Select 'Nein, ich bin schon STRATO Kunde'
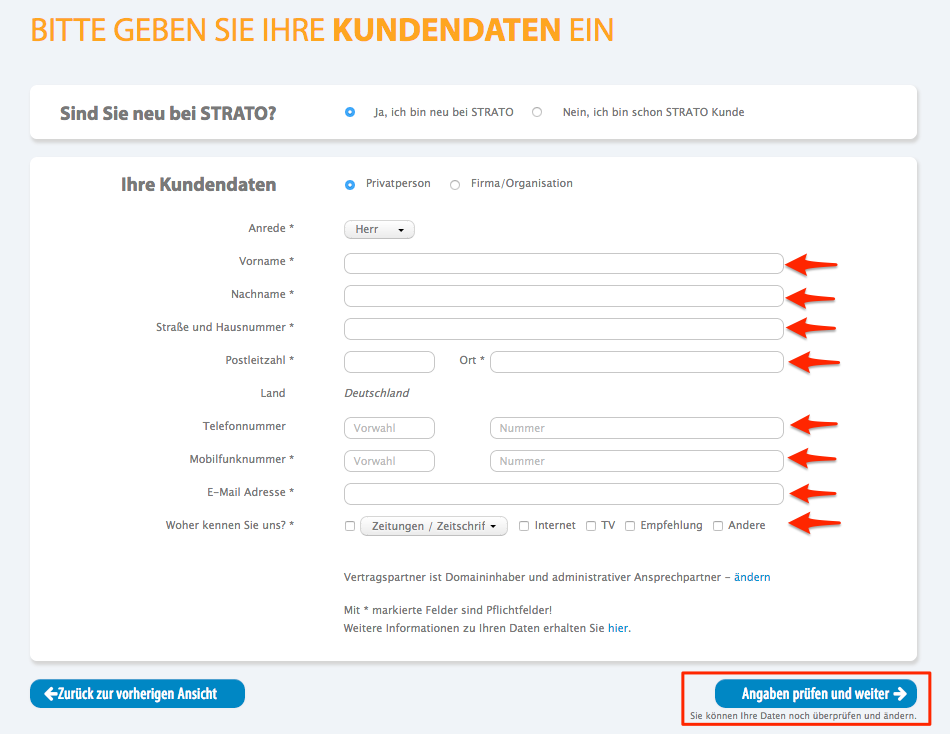 coord(537,112)
